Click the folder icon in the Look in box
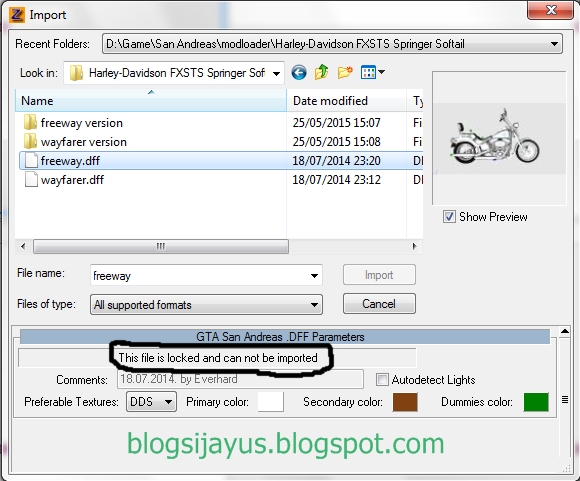 [77, 73]
